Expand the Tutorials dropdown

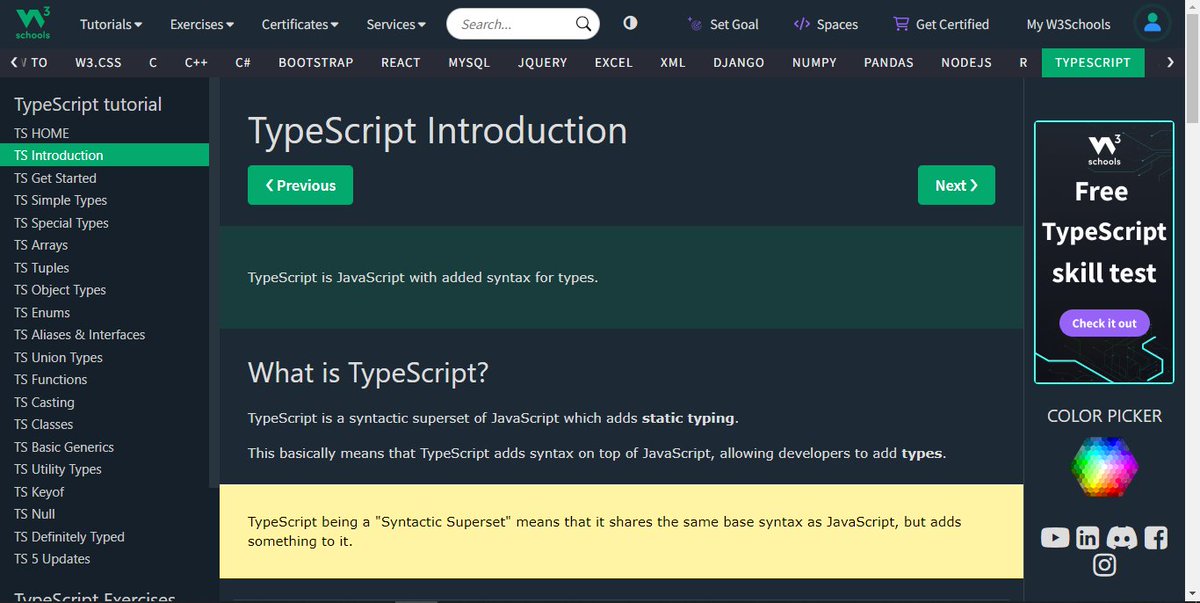tap(111, 24)
